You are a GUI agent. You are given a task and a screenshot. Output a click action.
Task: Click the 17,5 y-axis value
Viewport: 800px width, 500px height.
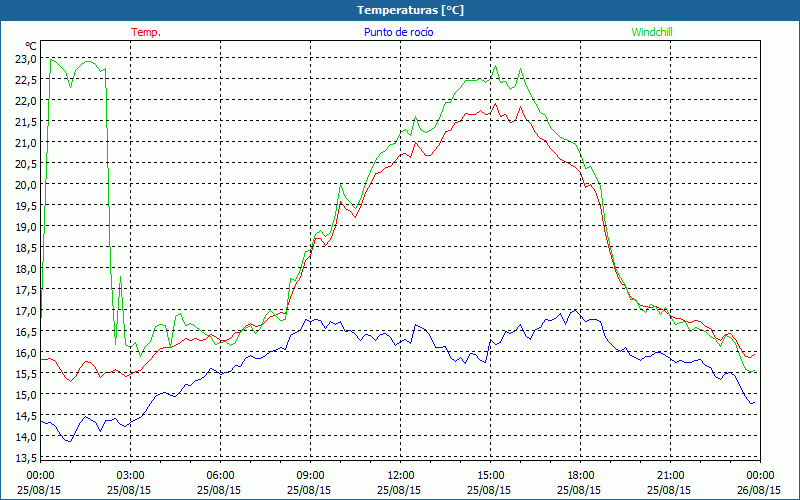coord(26,290)
